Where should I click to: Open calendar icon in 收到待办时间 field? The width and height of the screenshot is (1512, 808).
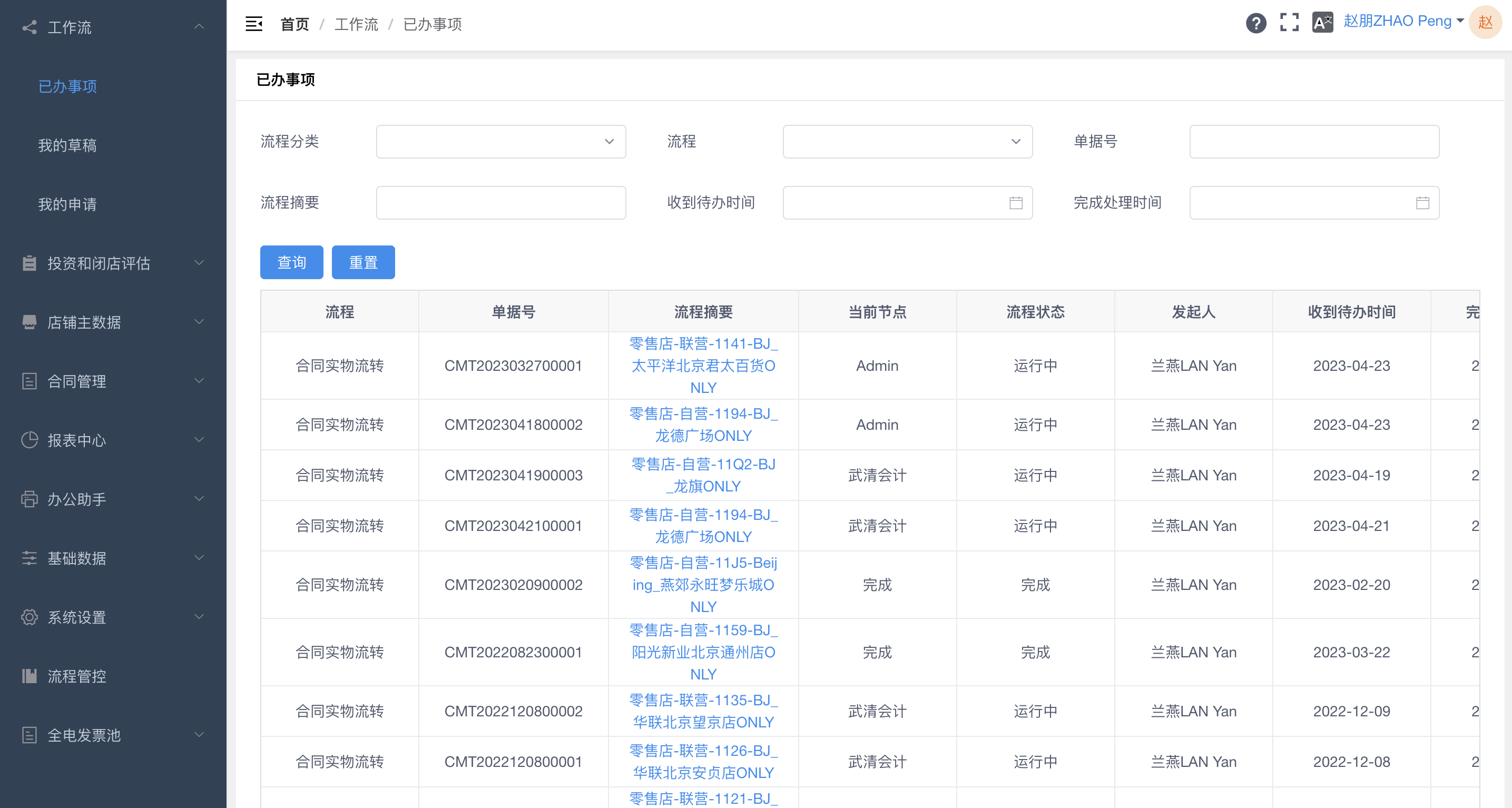click(x=1016, y=203)
